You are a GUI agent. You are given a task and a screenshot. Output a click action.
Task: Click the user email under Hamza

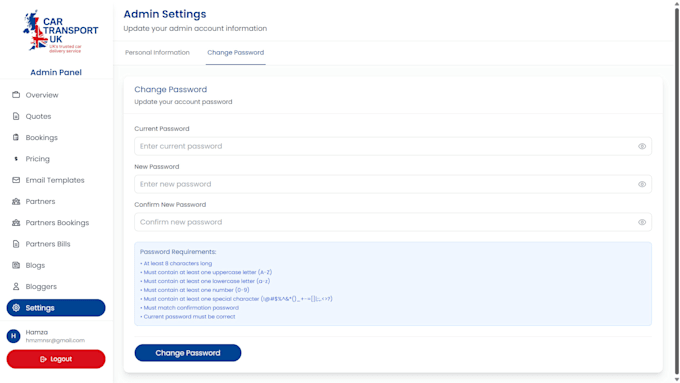tap(55, 340)
